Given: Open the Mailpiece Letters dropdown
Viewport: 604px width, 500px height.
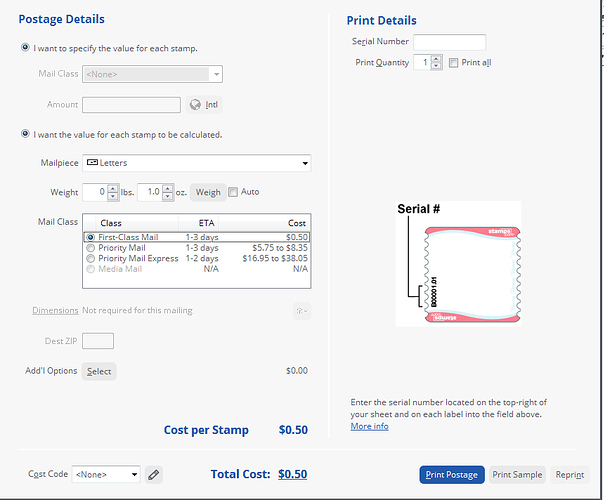Looking at the screenshot, I should 196,163.
